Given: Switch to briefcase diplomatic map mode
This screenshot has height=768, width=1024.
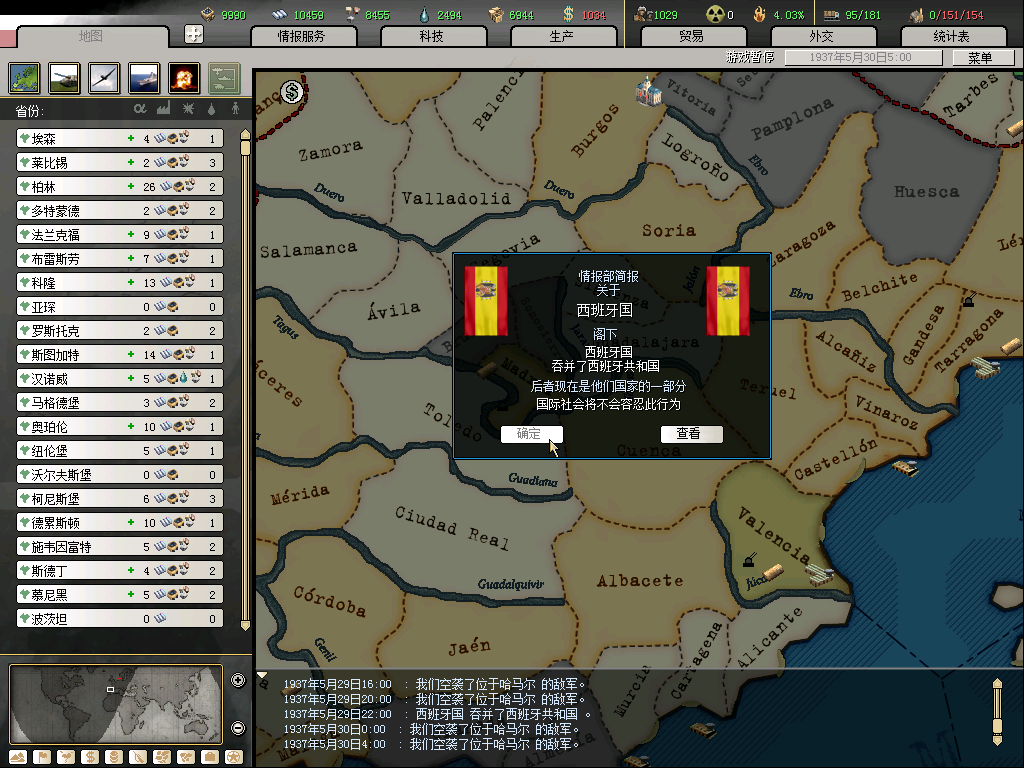Looking at the screenshot, I should coord(210,757).
